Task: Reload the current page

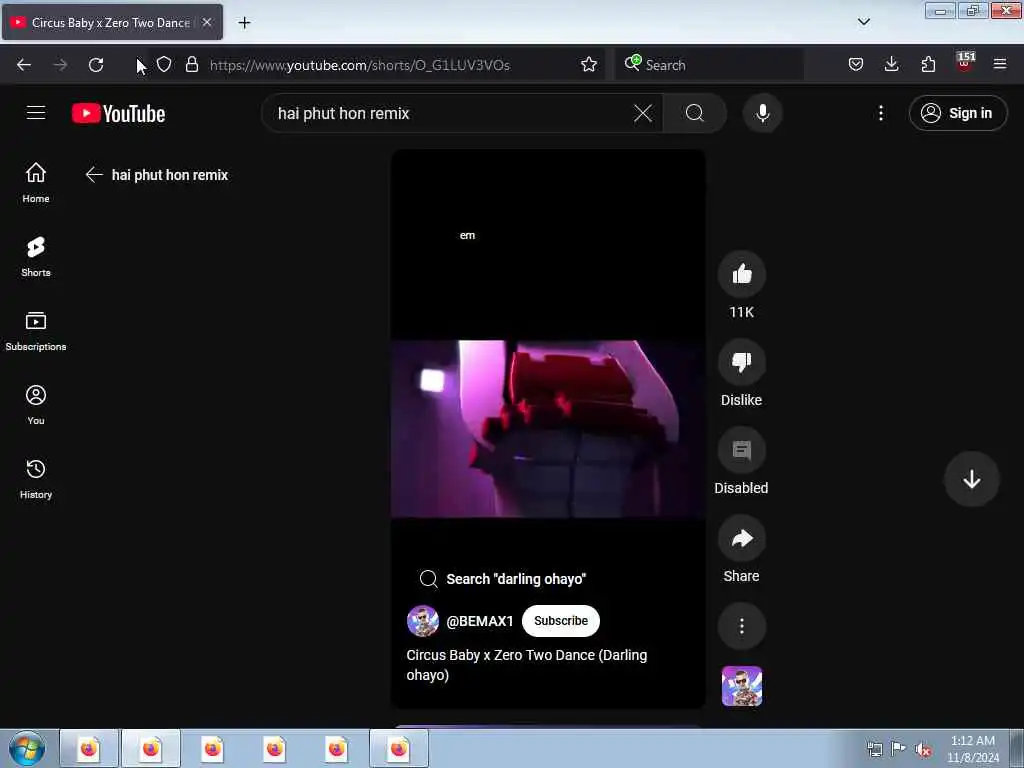Action: tap(96, 65)
